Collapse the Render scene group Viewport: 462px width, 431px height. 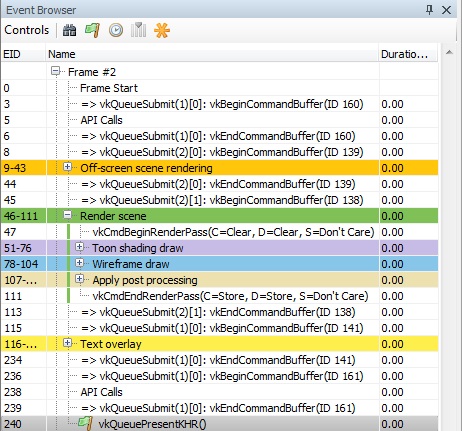[68, 215]
